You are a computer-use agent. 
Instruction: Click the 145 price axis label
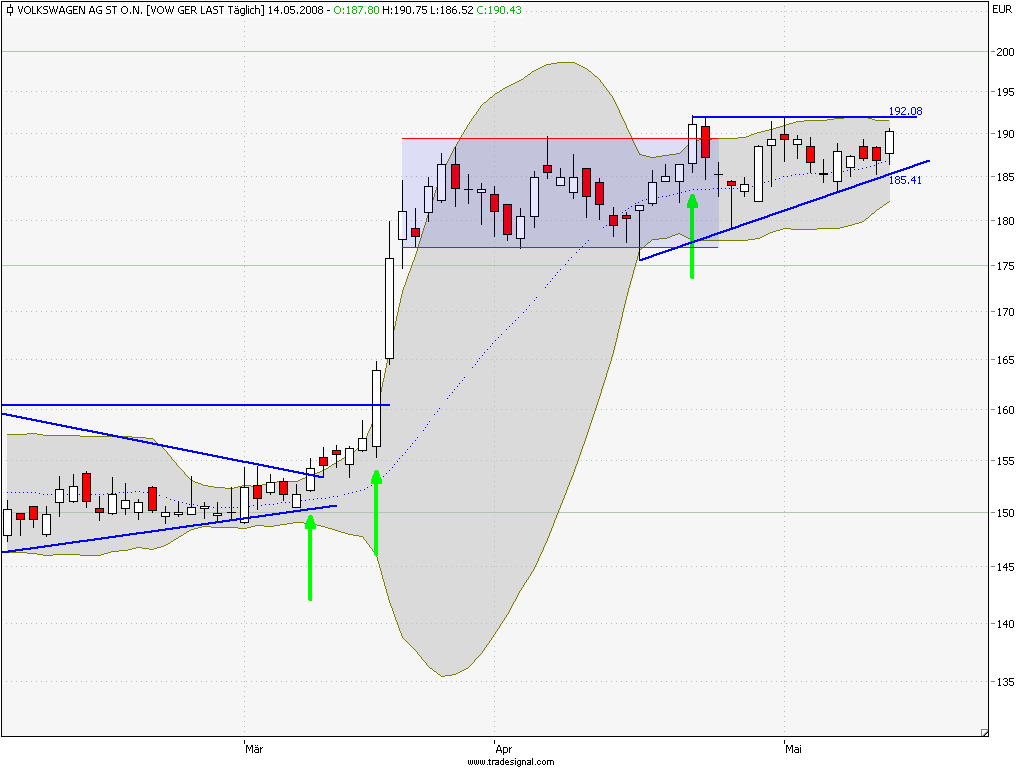click(x=1005, y=568)
